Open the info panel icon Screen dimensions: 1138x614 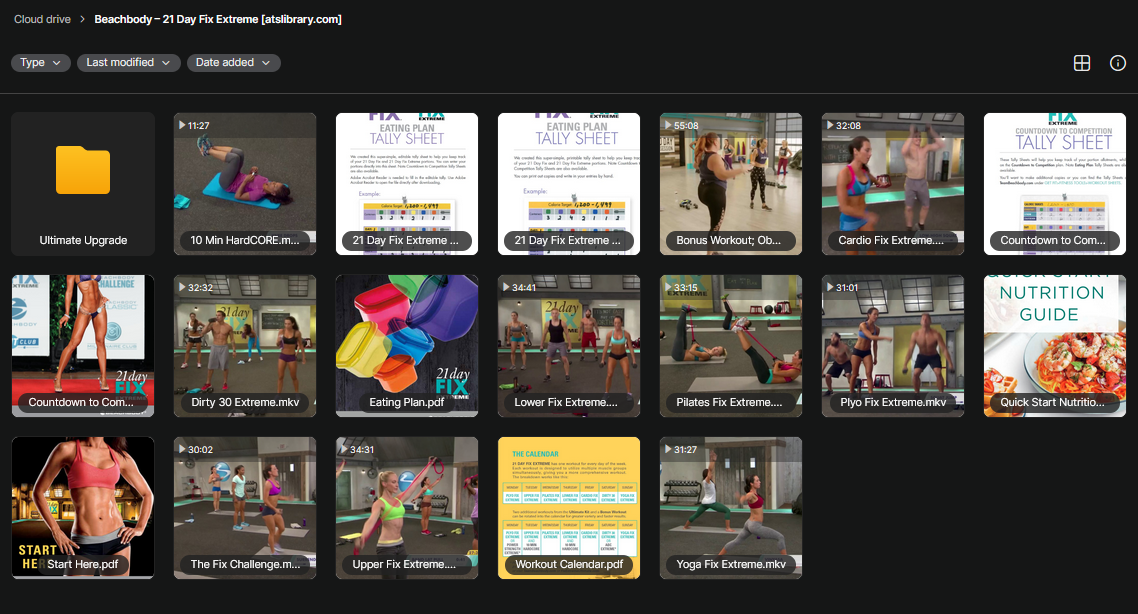point(1118,63)
